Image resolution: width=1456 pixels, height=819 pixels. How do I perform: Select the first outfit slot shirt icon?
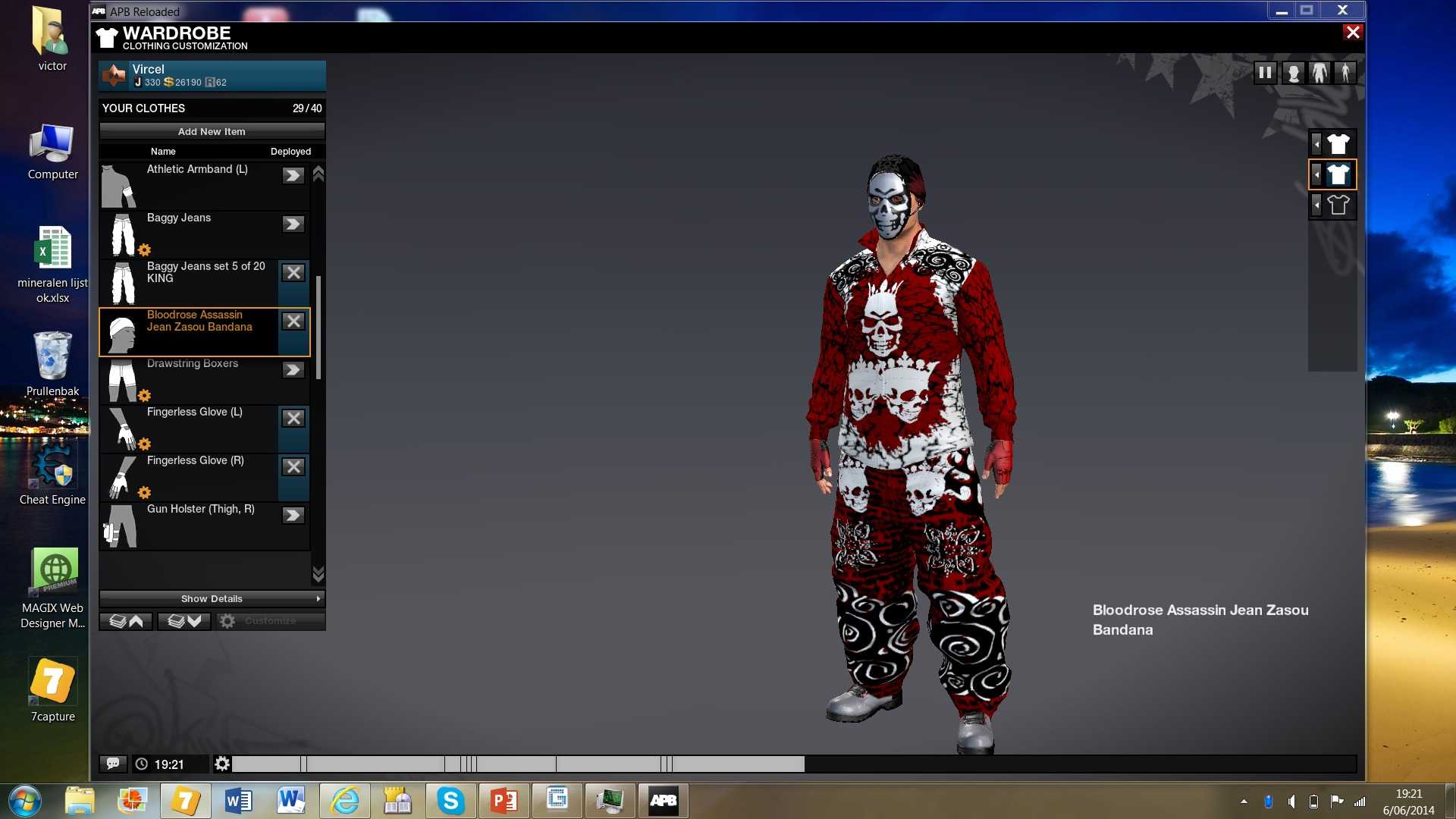[x=1338, y=144]
